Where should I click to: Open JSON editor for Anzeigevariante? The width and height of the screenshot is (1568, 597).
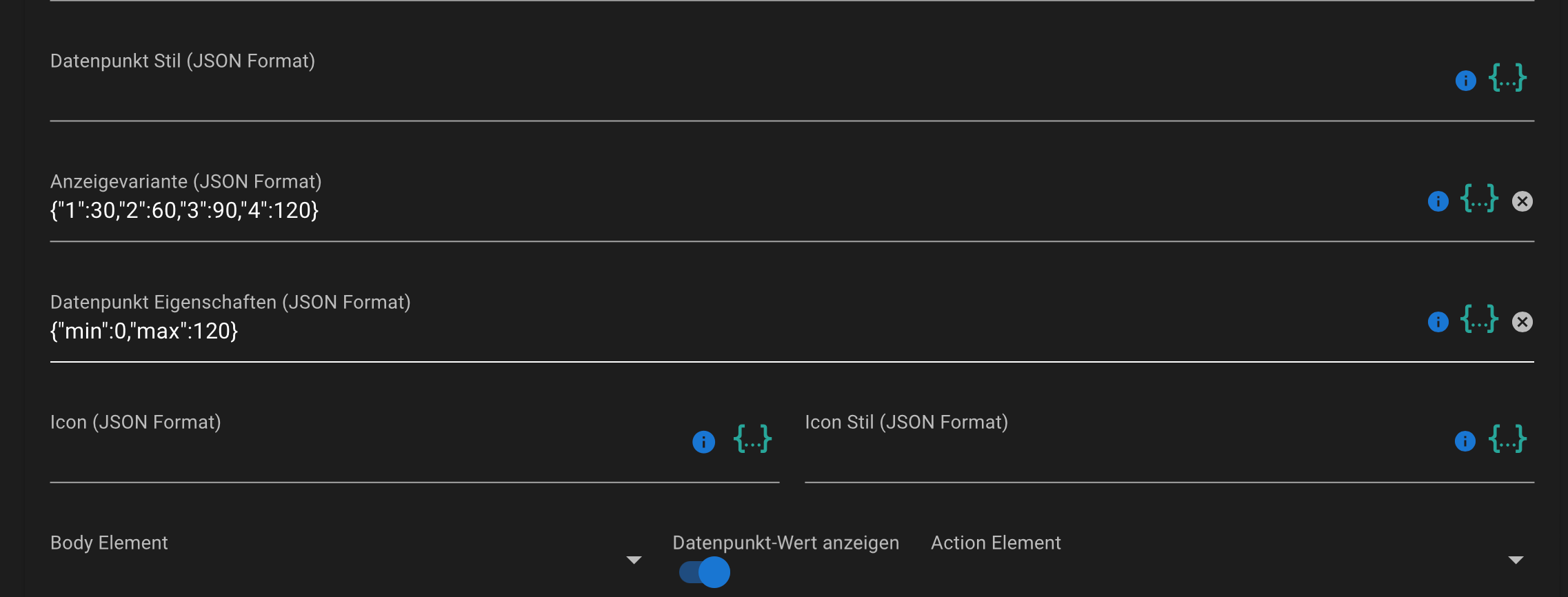[1479, 199]
